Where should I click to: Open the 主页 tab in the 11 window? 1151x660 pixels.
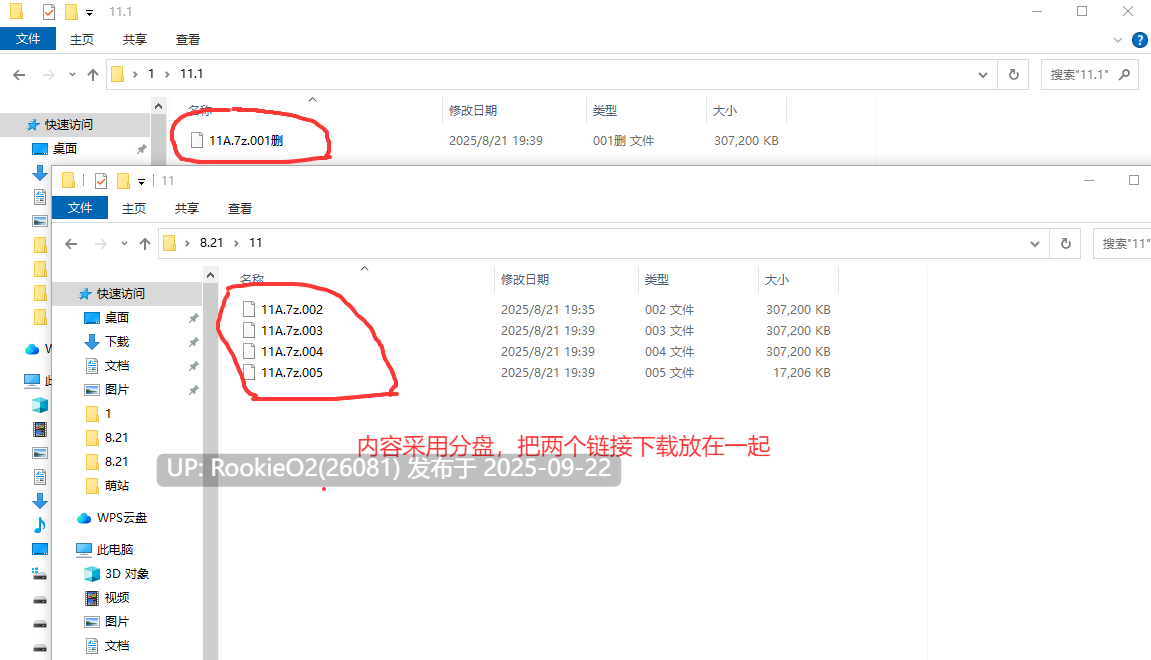tap(134, 208)
